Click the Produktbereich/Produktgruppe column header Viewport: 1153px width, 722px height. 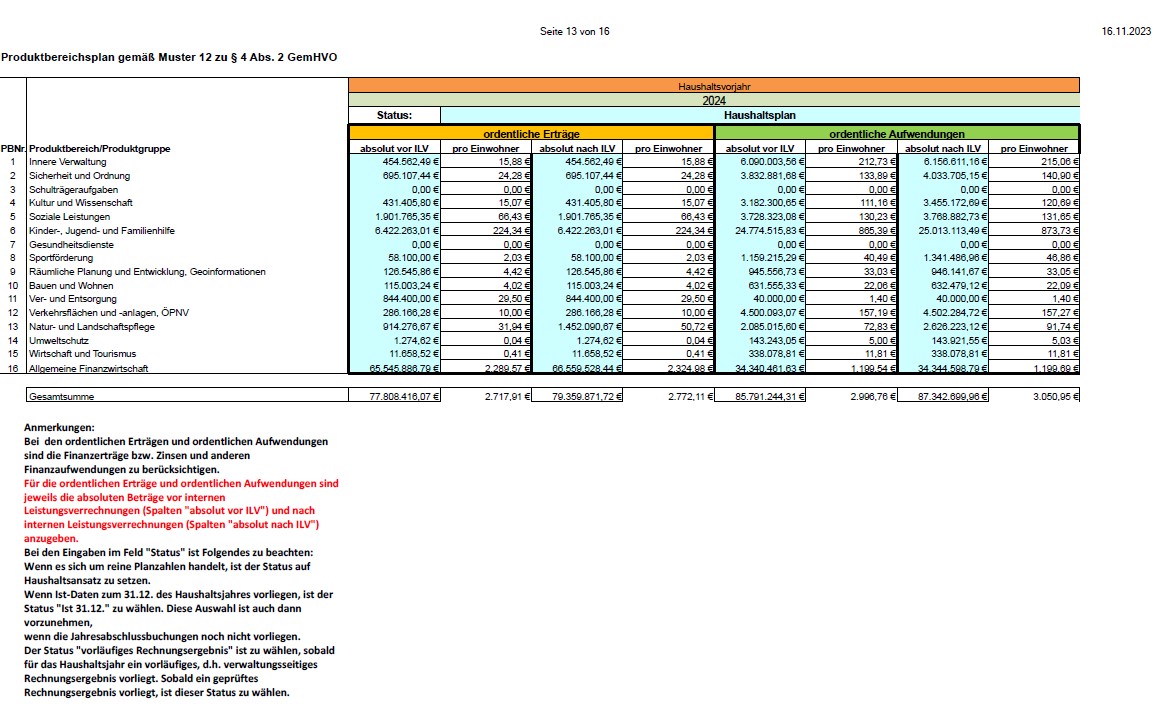click(100, 149)
